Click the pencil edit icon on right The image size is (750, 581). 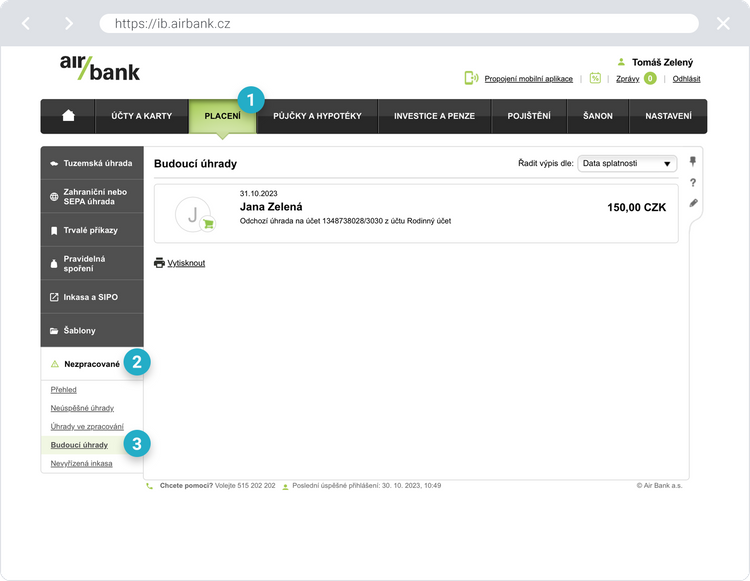coord(693,203)
